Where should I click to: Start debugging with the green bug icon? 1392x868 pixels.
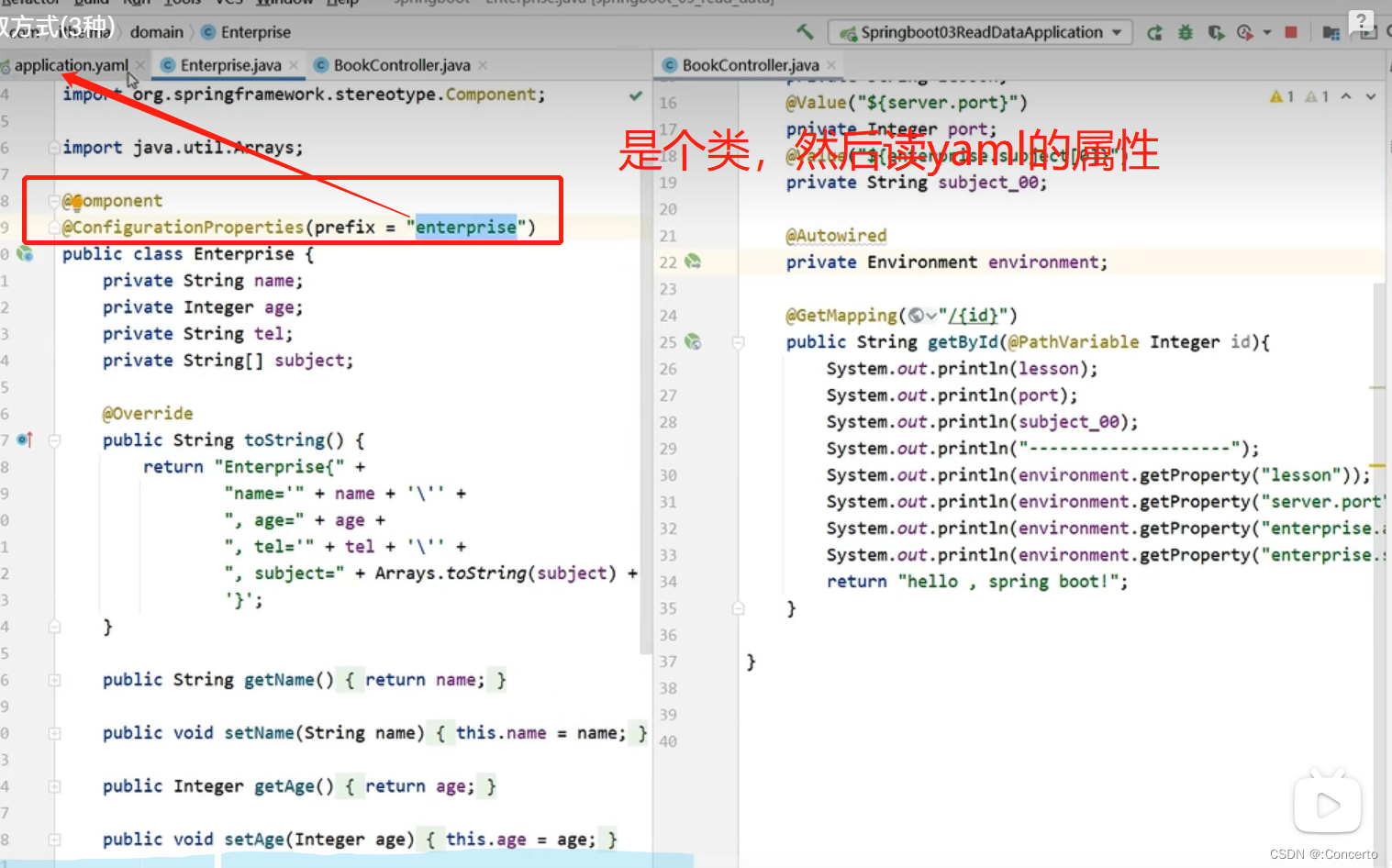pyautogui.click(x=1186, y=33)
